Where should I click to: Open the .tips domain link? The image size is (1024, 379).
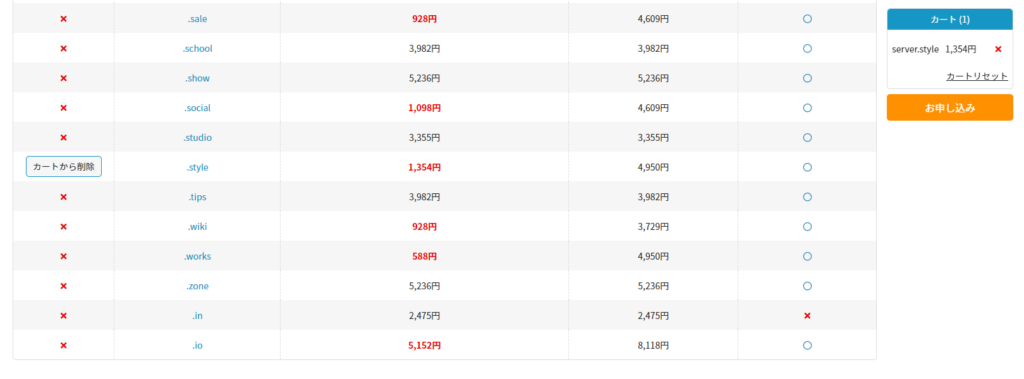pos(197,197)
